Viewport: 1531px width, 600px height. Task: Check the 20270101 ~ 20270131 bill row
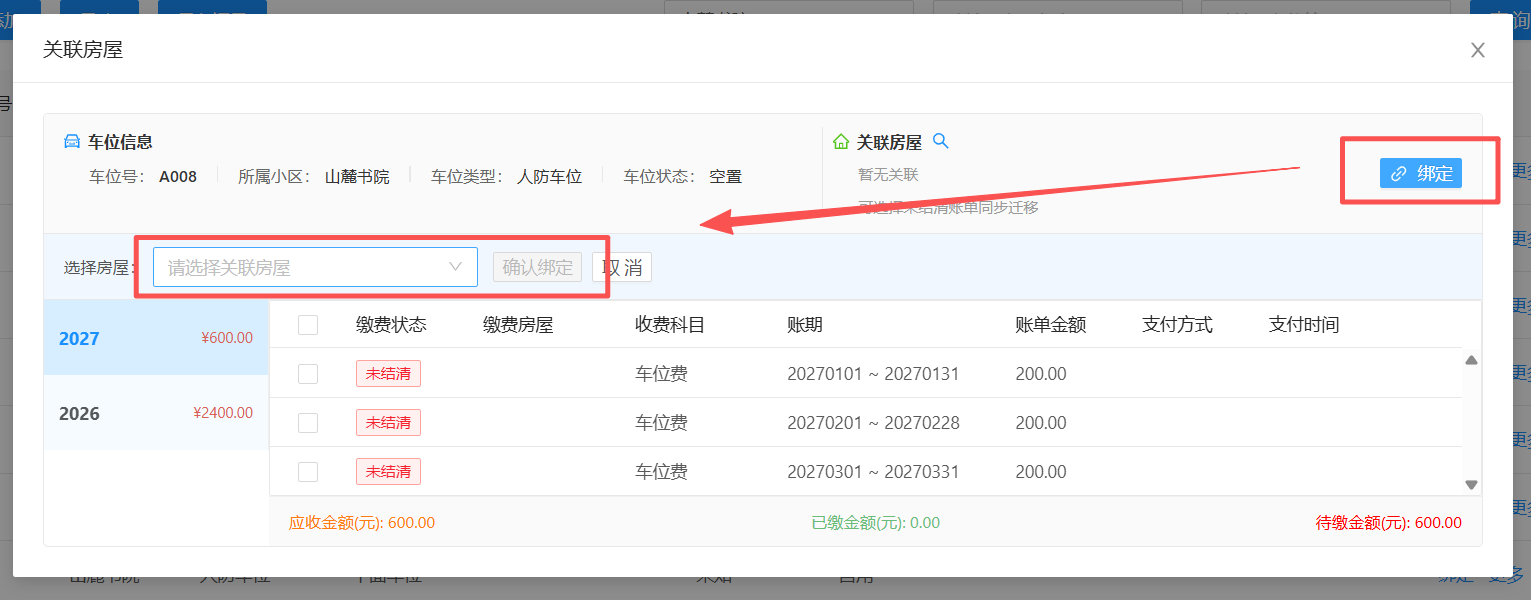(x=308, y=374)
